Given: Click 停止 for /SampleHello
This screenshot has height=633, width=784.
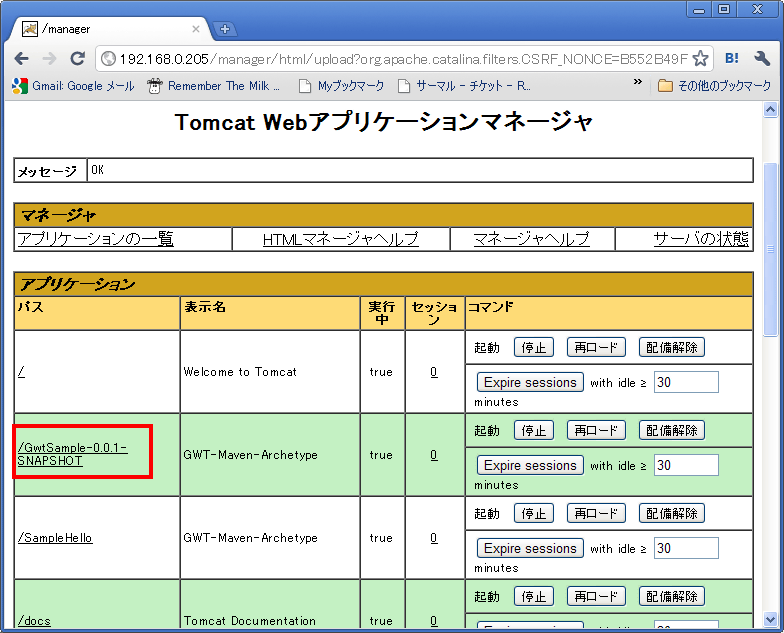Looking at the screenshot, I should click(534, 514).
